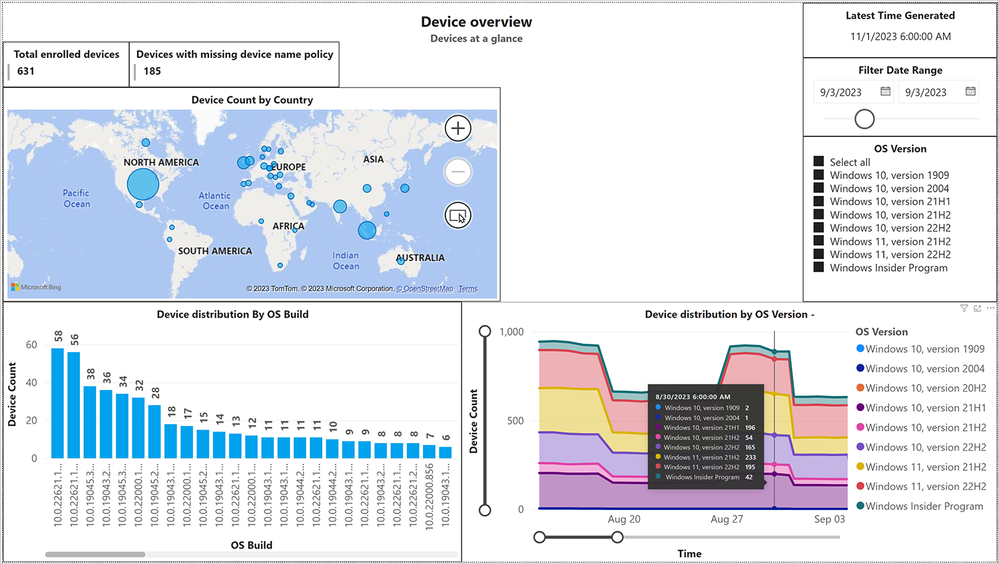
Task: Select the large North America device bubble
Action: point(143,185)
